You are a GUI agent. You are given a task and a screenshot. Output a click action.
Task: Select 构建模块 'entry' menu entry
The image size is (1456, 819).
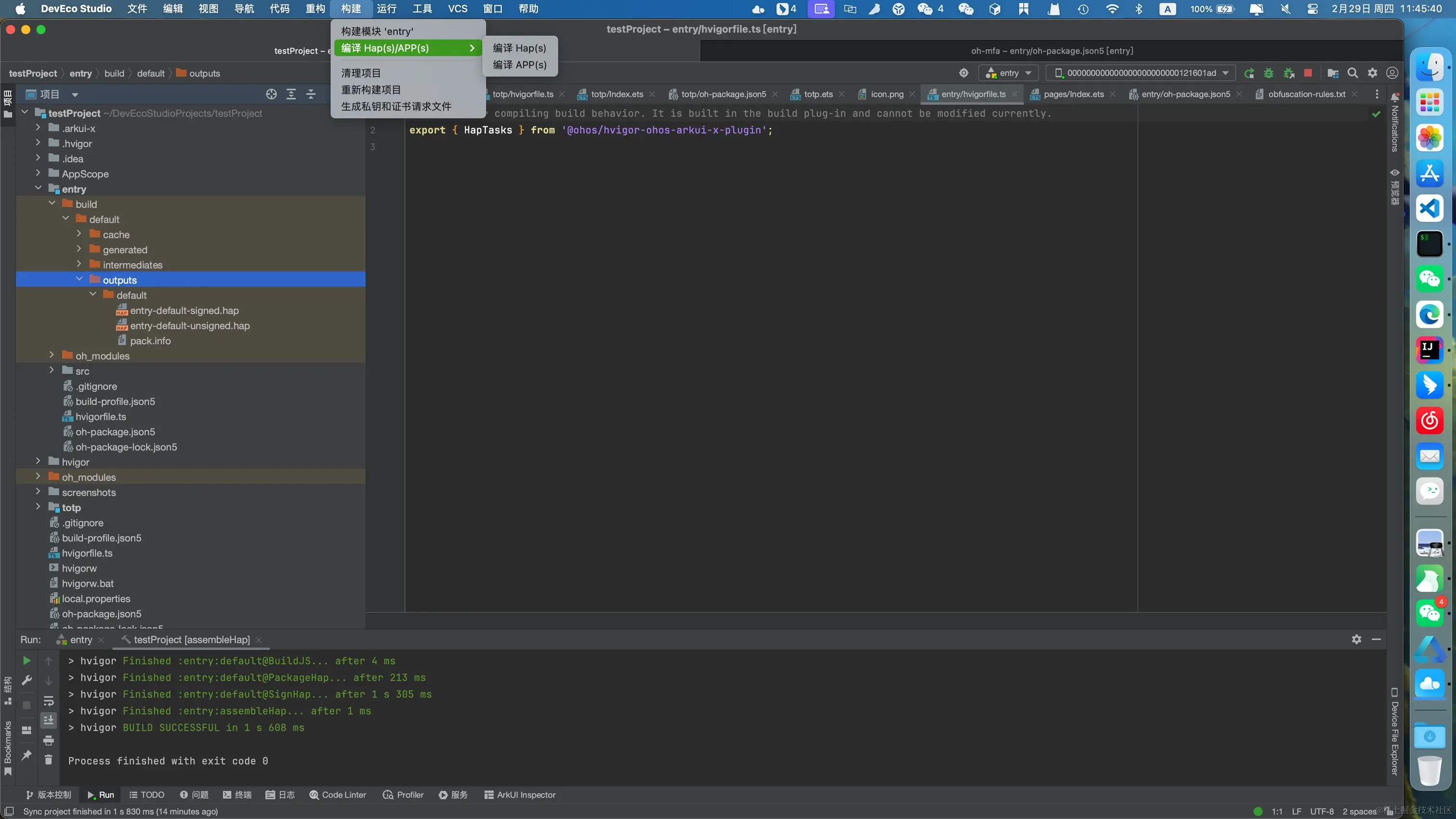(408, 31)
